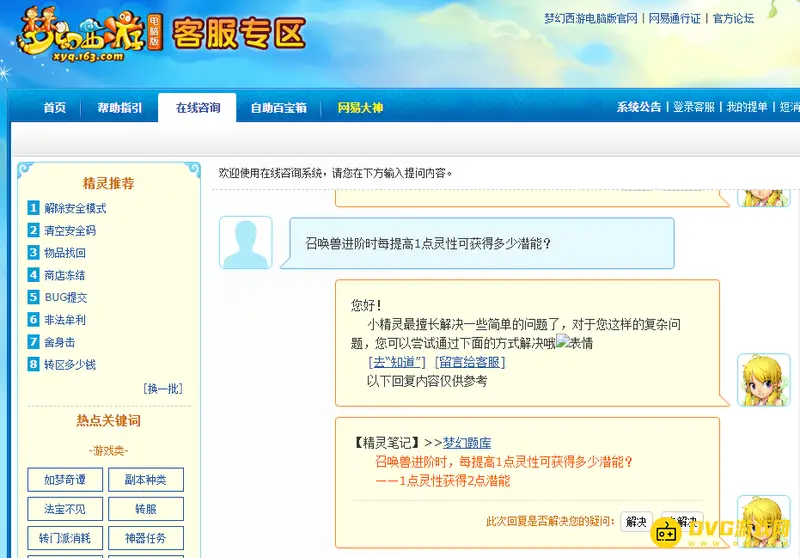Open the 网易通行证 link
The image size is (800, 558).
(x=674, y=18)
